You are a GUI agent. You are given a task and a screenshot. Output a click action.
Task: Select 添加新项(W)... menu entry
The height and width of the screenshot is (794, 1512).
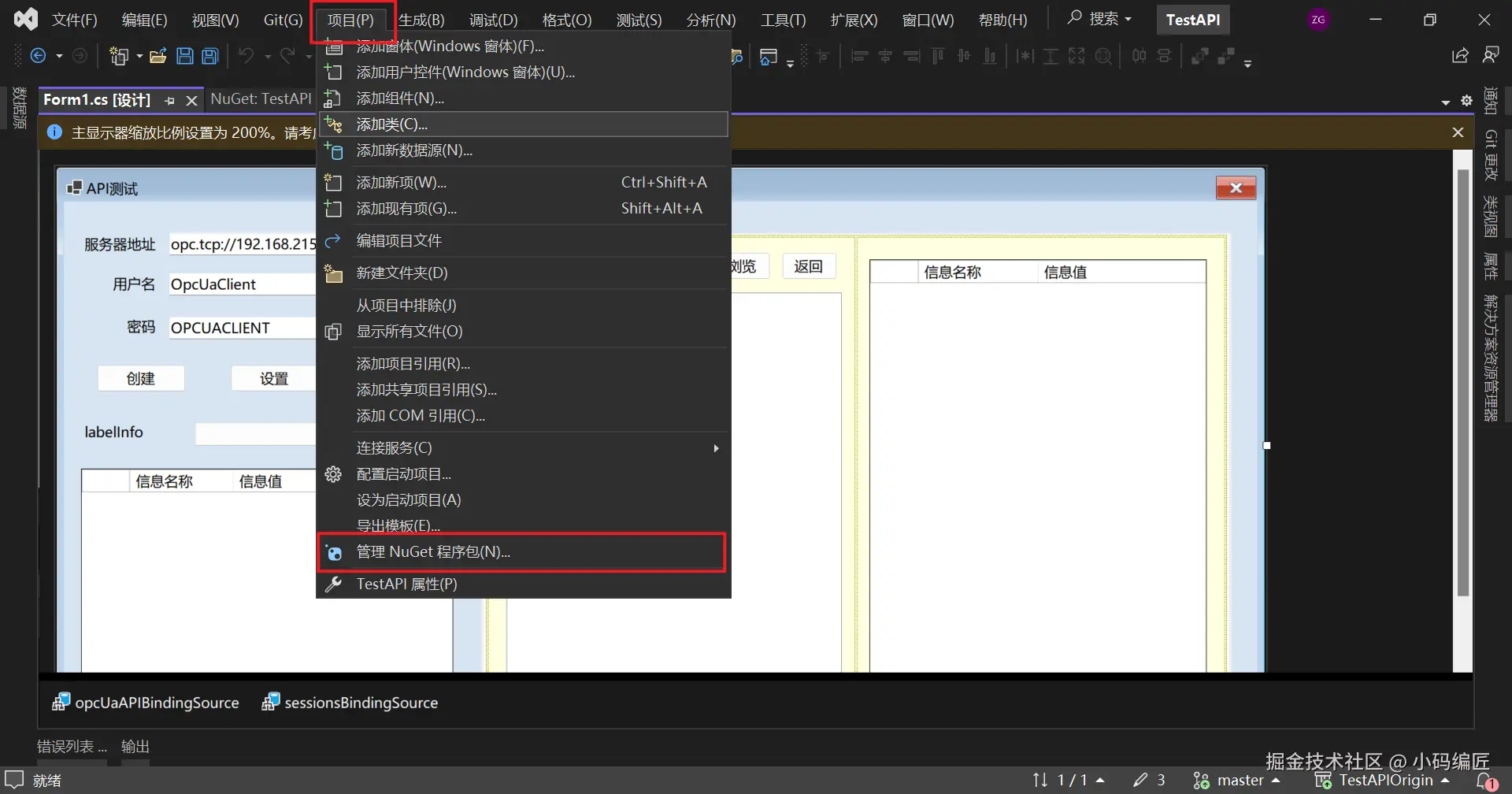click(x=523, y=183)
